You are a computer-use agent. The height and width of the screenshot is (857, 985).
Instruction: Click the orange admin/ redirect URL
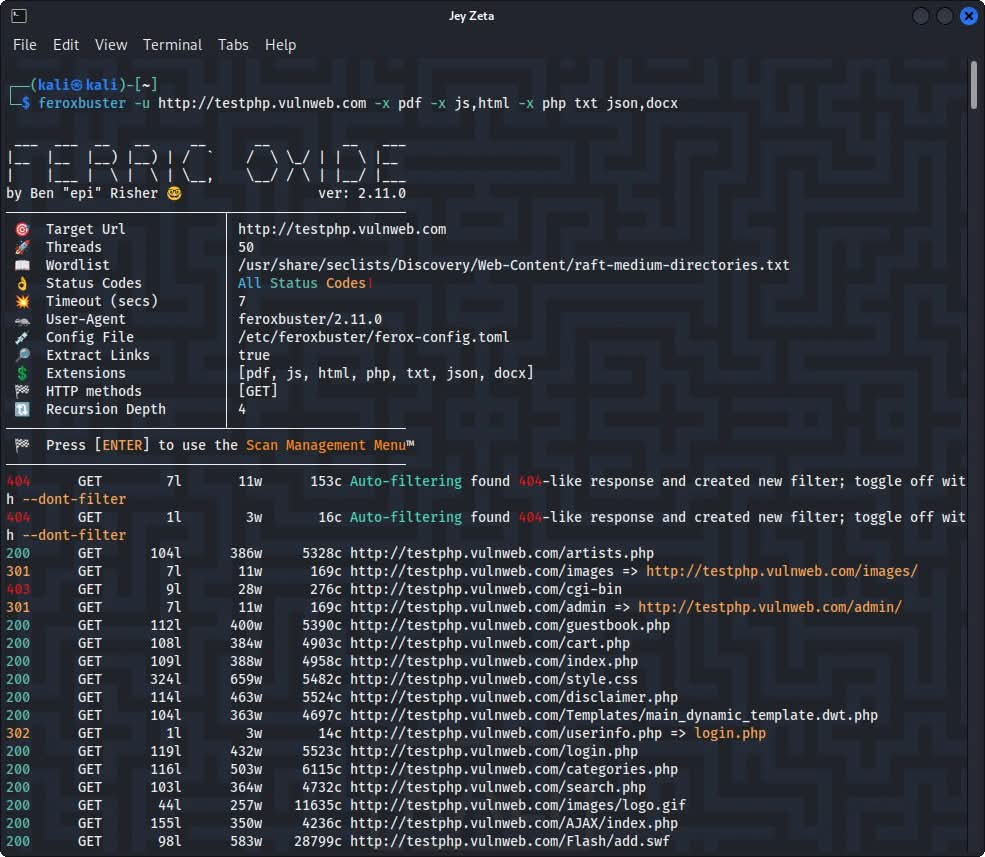770,607
